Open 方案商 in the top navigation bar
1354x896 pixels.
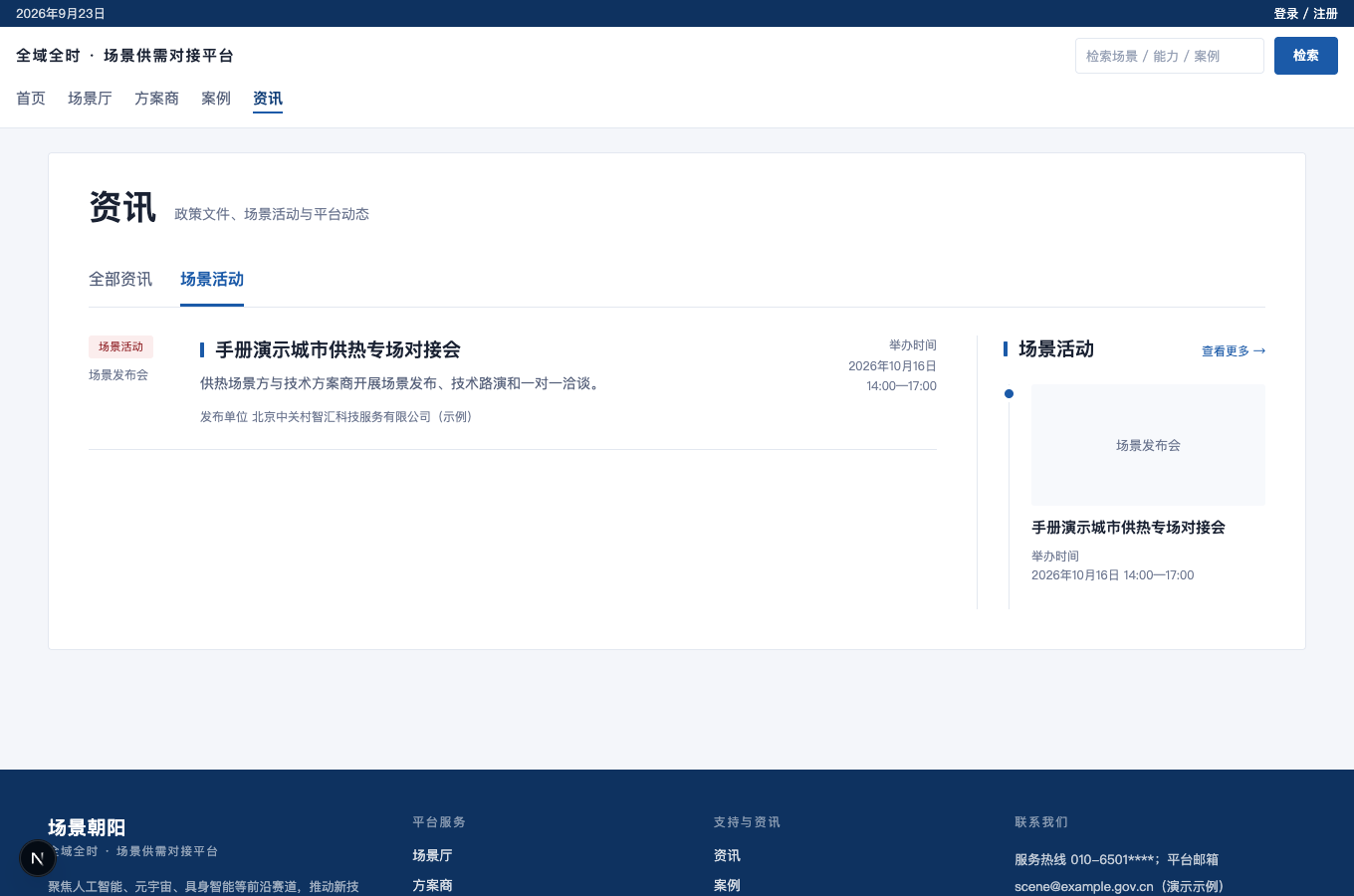pos(156,99)
